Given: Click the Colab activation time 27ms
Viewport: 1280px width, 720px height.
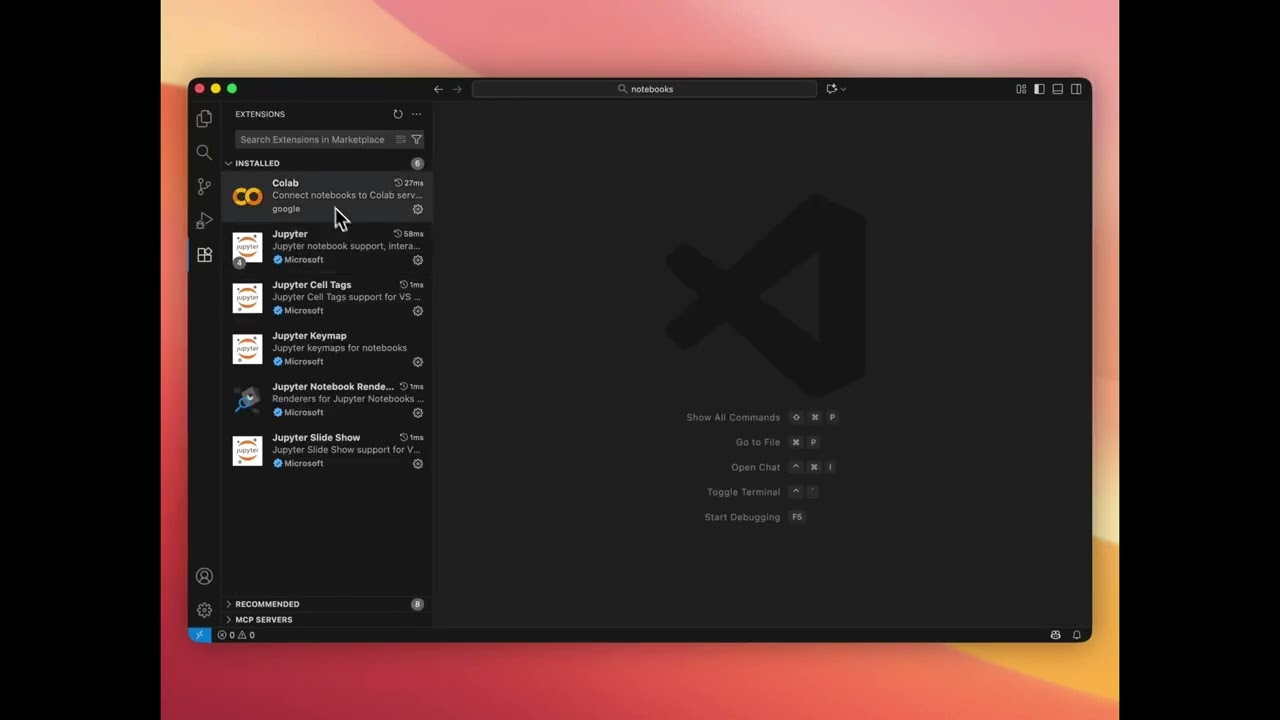Looking at the screenshot, I should coord(409,183).
